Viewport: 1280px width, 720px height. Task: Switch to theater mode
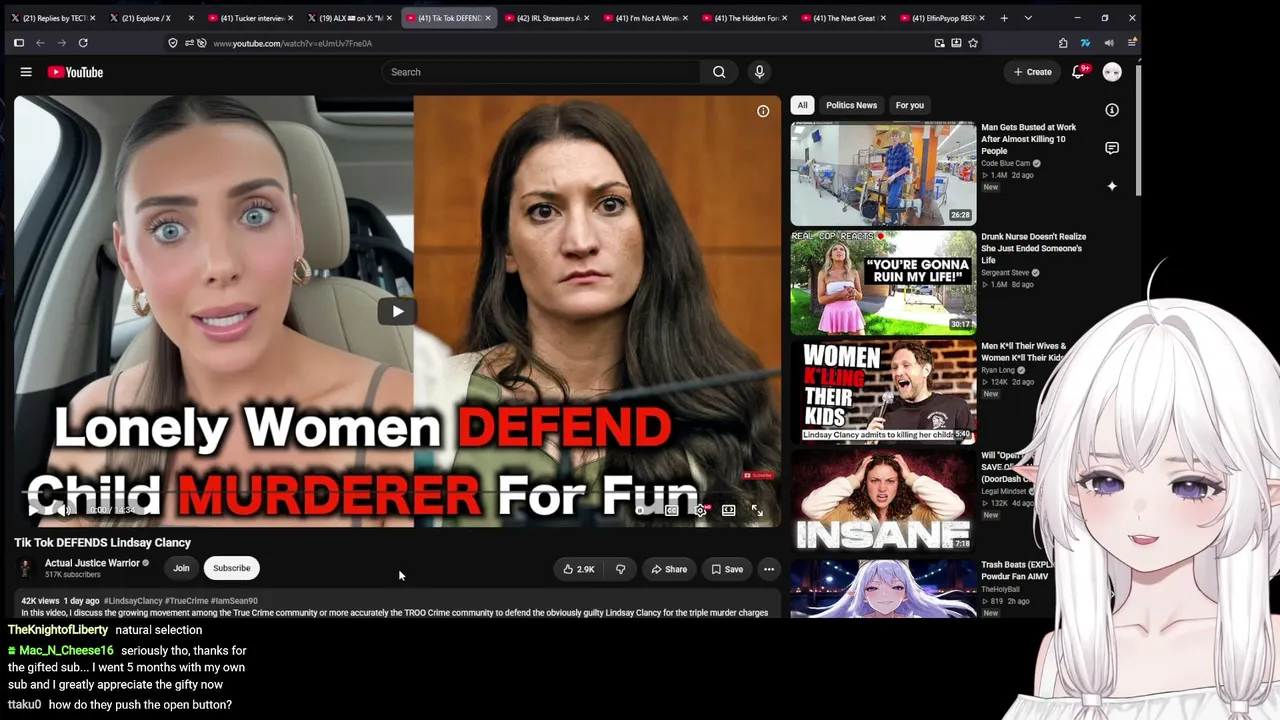[x=729, y=510]
